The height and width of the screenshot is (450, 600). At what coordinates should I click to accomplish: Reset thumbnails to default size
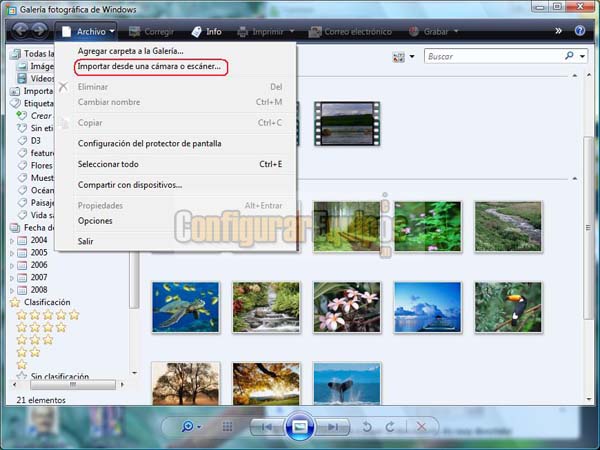[227, 426]
